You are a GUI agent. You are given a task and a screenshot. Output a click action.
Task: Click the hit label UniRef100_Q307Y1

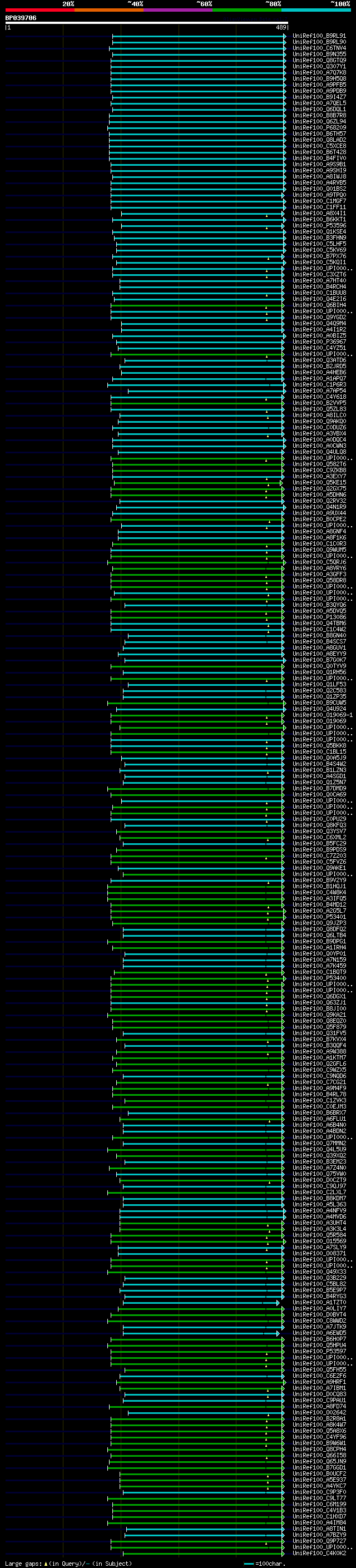319,66
